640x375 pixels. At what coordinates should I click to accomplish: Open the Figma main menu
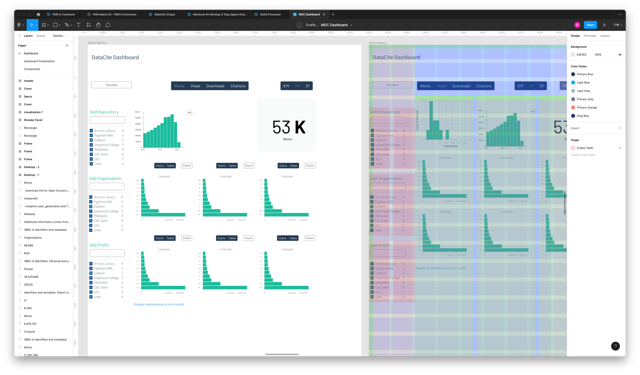(20, 25)
